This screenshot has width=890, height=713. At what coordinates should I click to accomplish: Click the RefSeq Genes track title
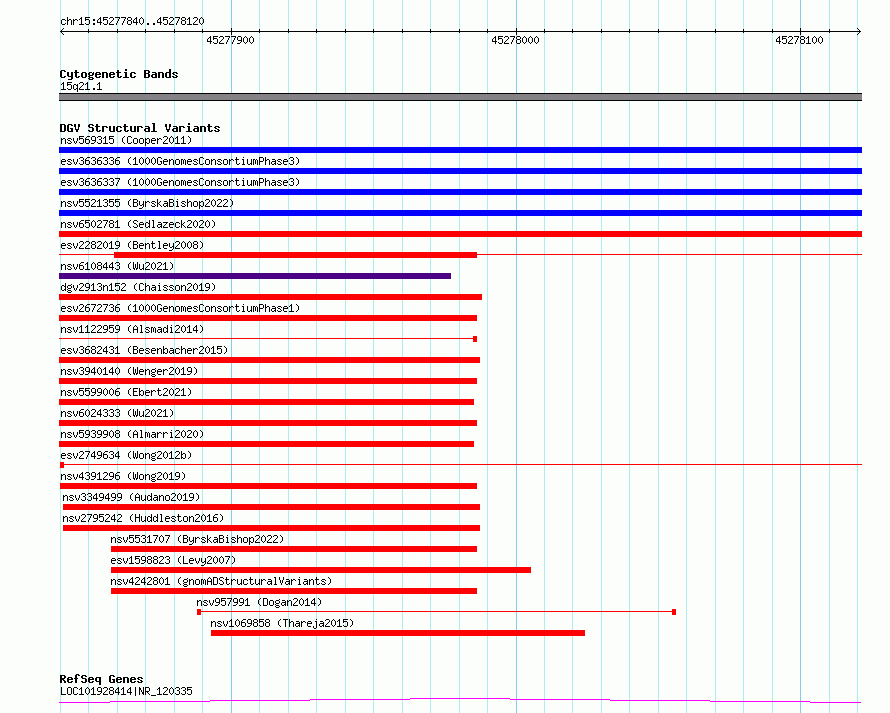point(101,679)
